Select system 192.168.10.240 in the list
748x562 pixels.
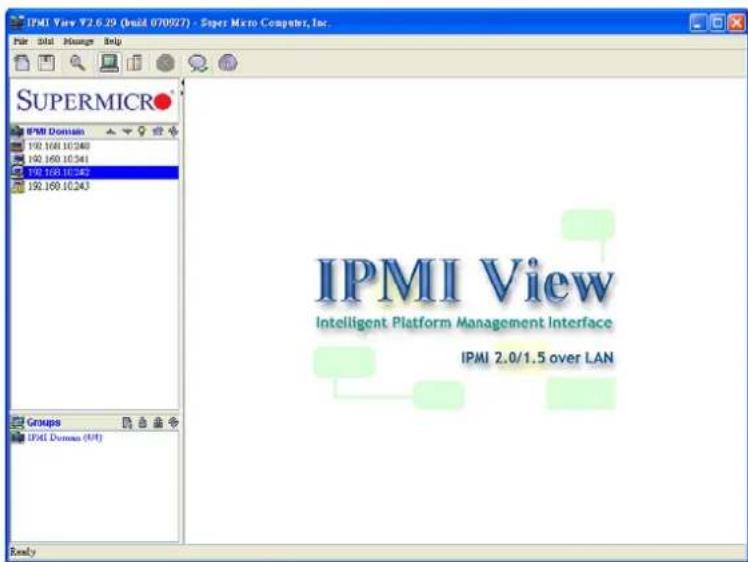[x=94, y=146]
